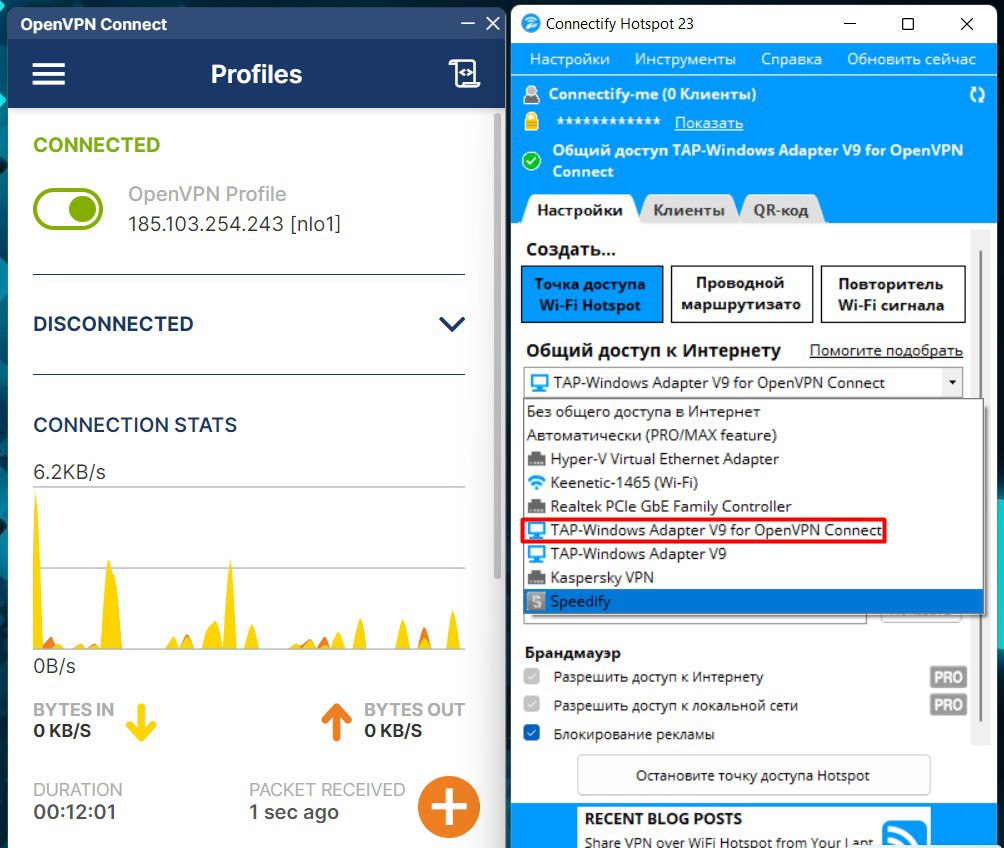This screenshot has width=1004, height=848.
Task: Click the padlock password icon
Action: coord(533,122)
